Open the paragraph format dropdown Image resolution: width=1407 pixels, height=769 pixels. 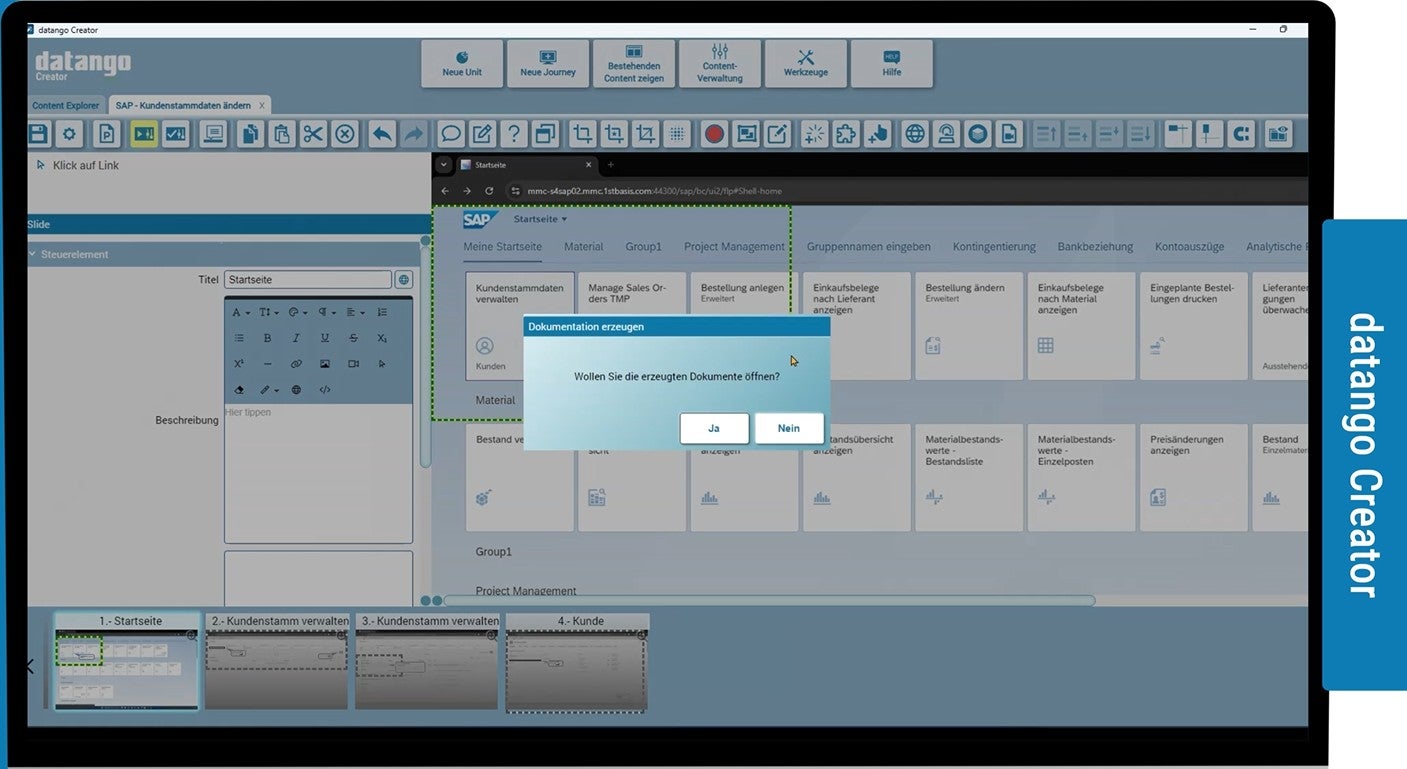[x=327, y=312]
